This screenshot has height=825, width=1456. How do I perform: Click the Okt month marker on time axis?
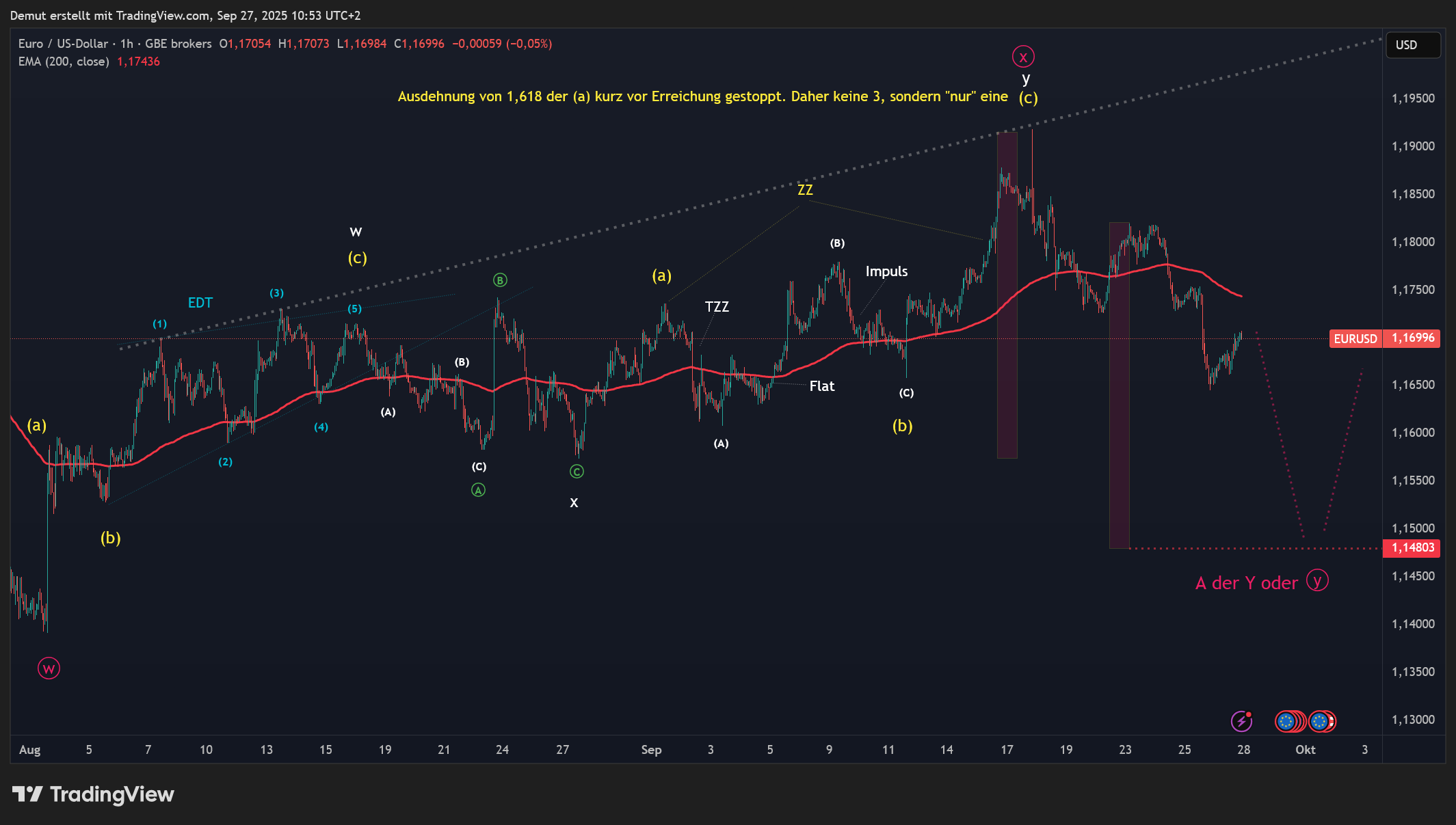pos(1305,750)
